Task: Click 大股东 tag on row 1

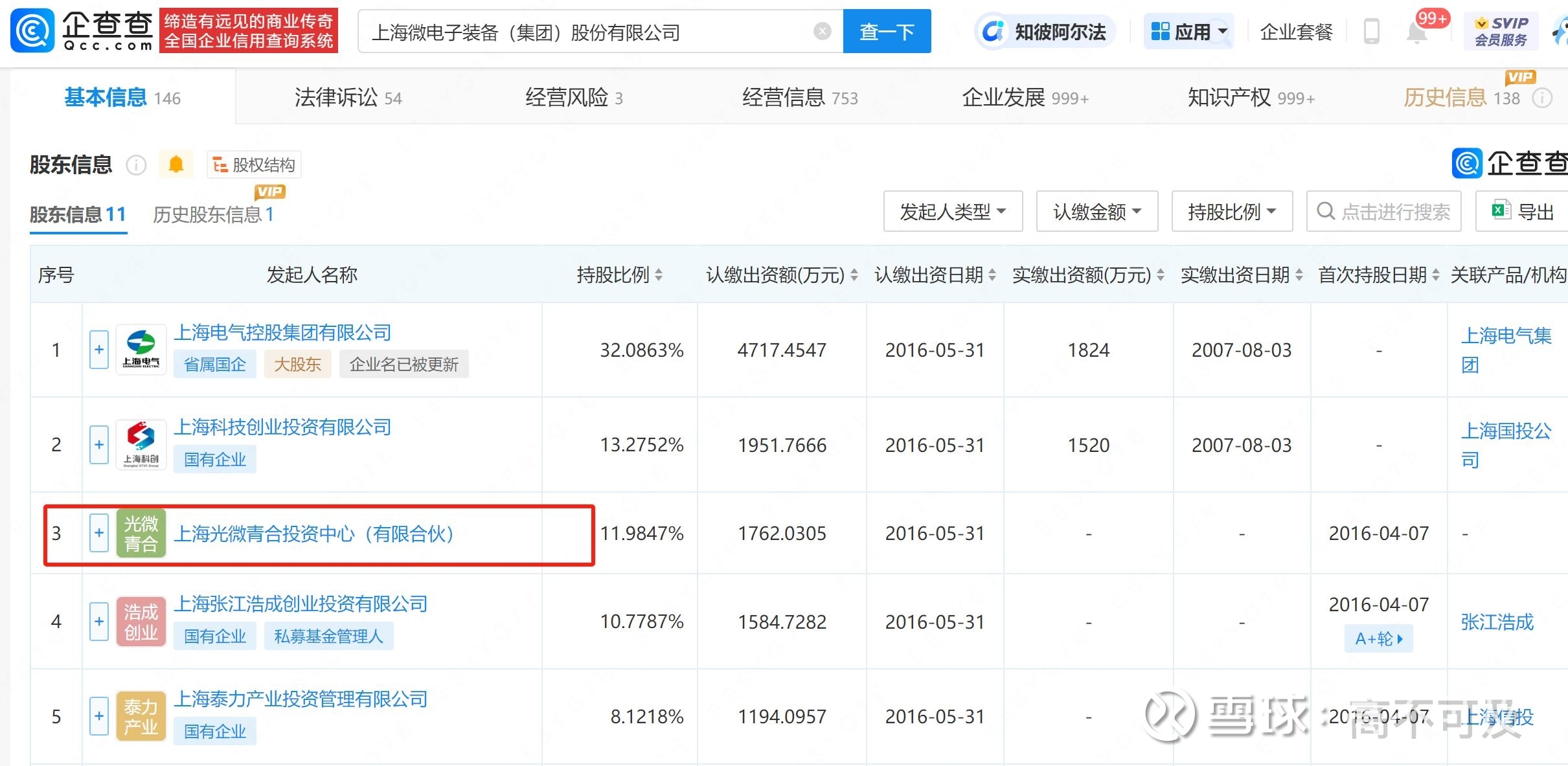Action: pyautogui.click(x=297, y=364)
